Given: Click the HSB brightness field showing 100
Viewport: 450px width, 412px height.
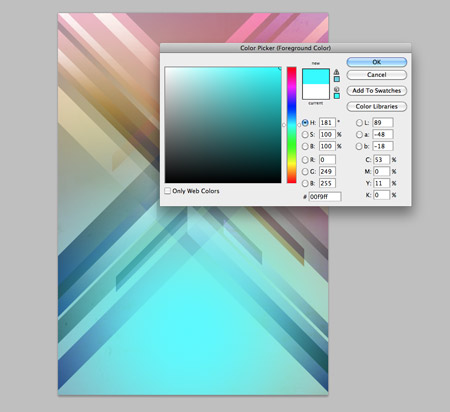Looking at the screenshot, I should coord(327,146).
